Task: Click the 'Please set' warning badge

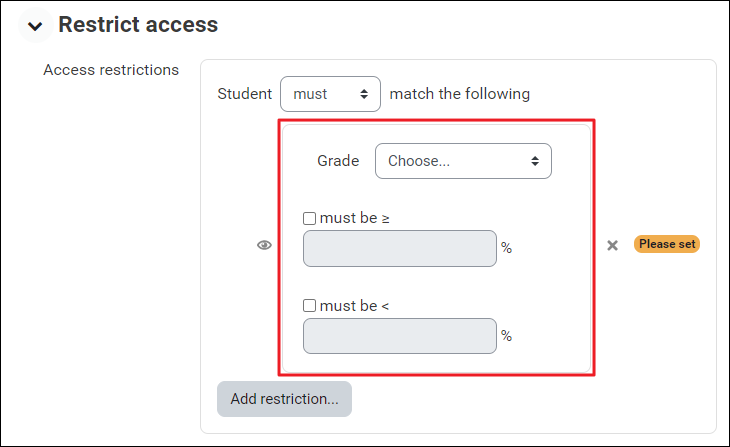Action: (666, 244)
